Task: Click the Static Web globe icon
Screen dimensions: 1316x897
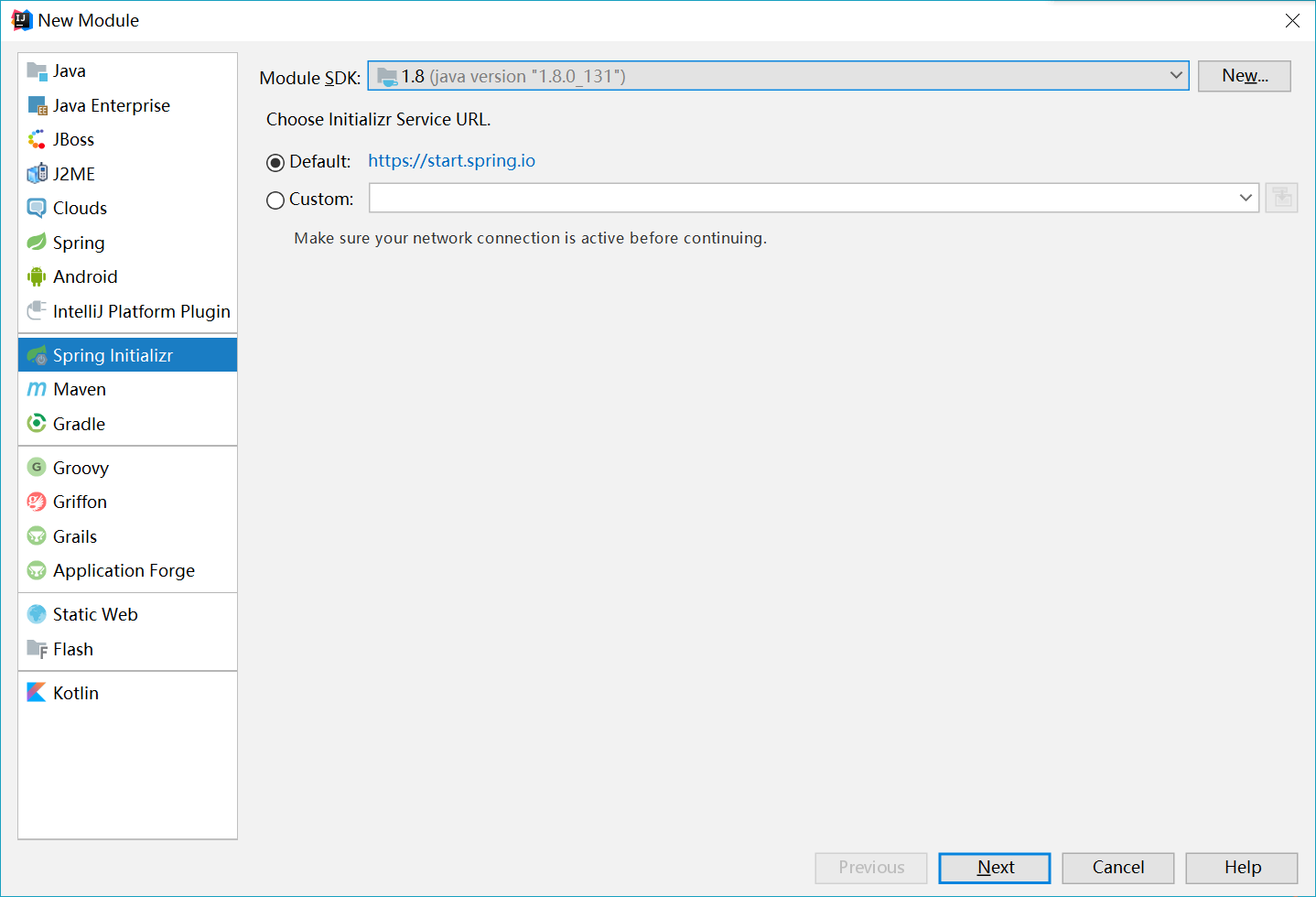Action: 37,614
